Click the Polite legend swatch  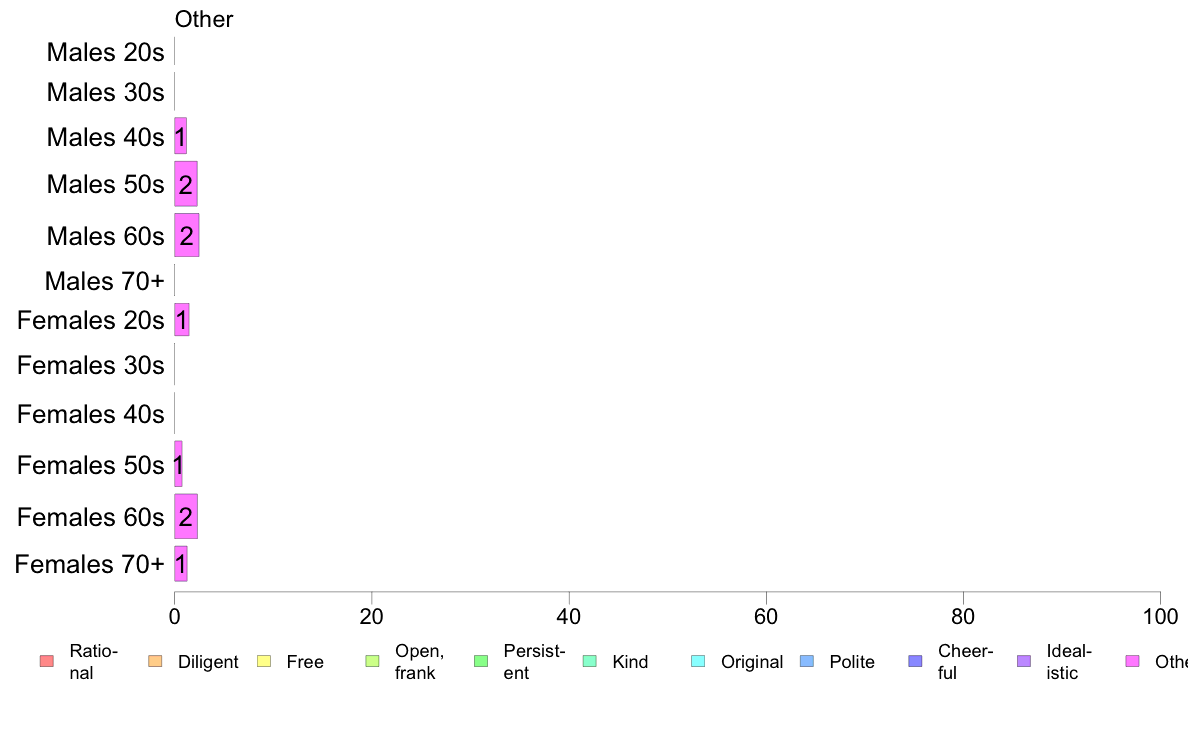(x=807, y=662)
